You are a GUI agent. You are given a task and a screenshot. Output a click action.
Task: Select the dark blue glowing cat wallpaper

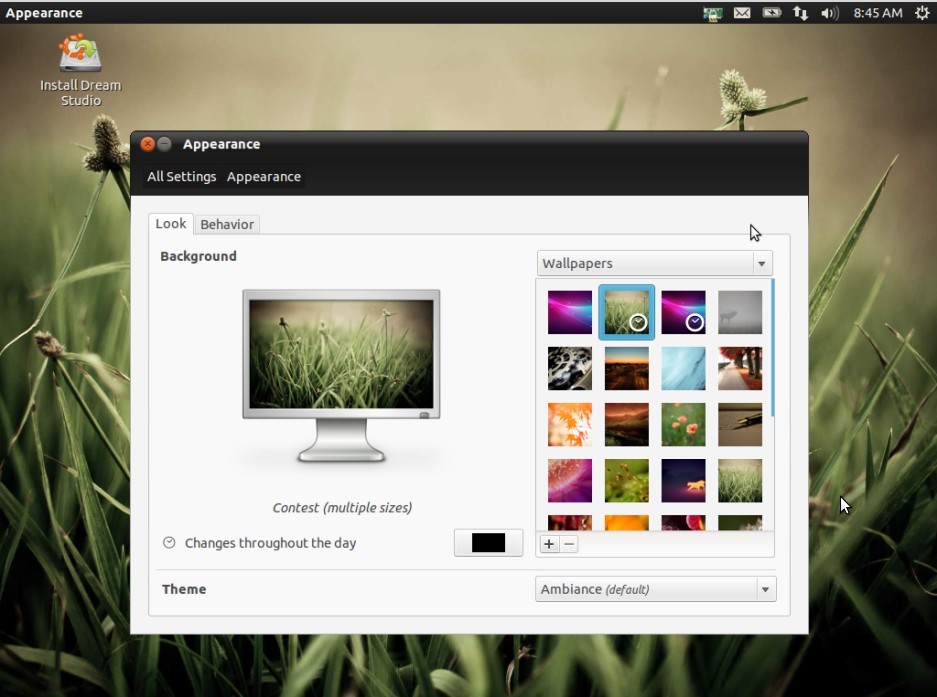683,481
